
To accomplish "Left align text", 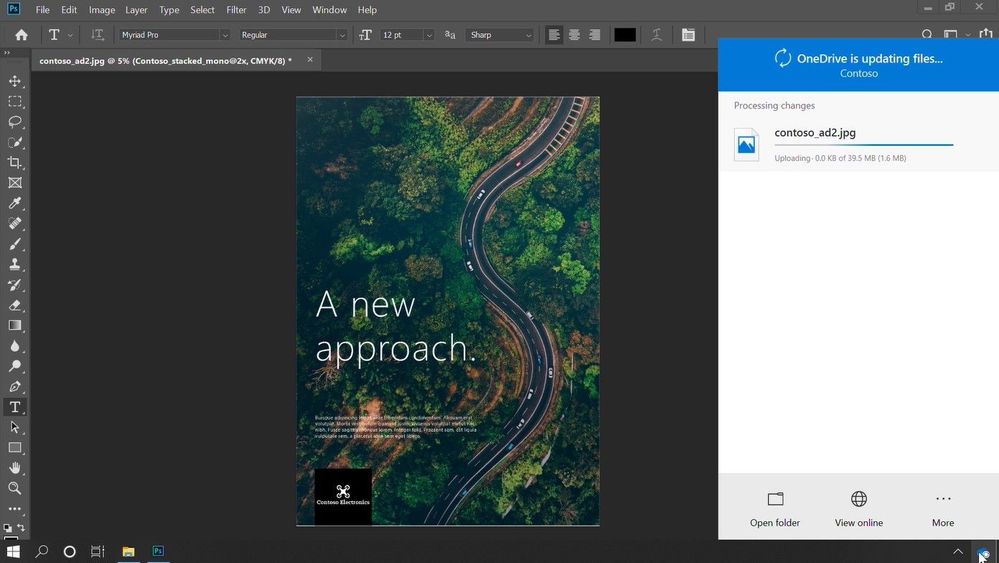I will coord(554,35).
